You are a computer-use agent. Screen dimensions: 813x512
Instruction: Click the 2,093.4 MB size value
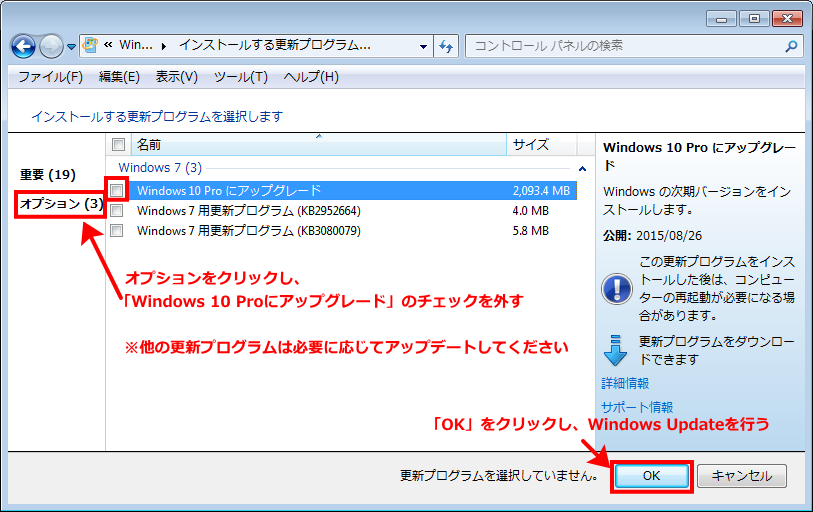(541, 191)
